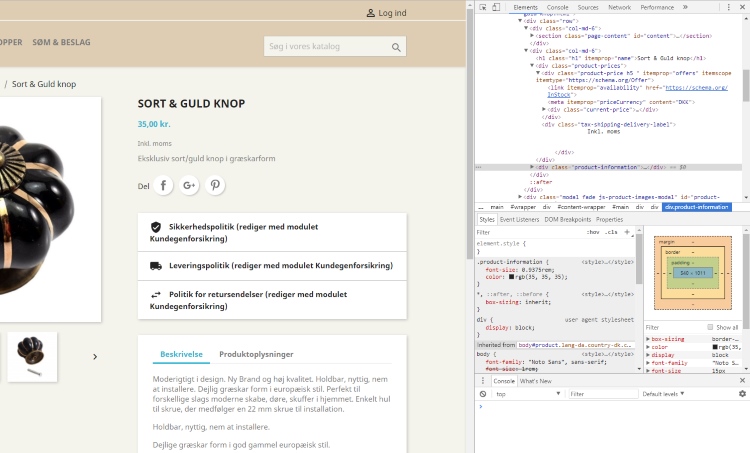Image resolution: width=750 pixels, height=453 pixels.
Task: Toggle the :hov element state panel
Action: click(x=593, y=232)
